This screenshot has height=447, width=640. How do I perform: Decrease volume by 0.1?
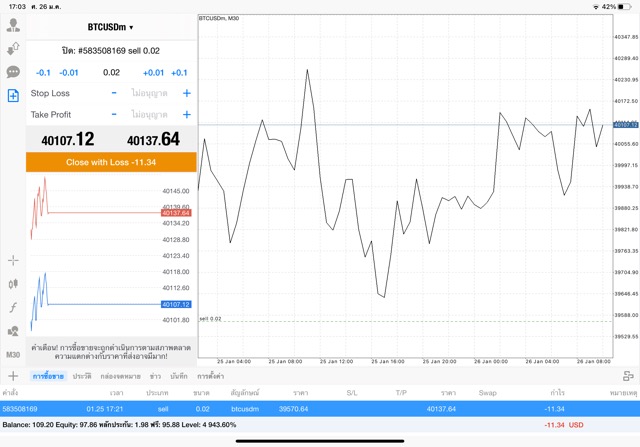[43, 73]
